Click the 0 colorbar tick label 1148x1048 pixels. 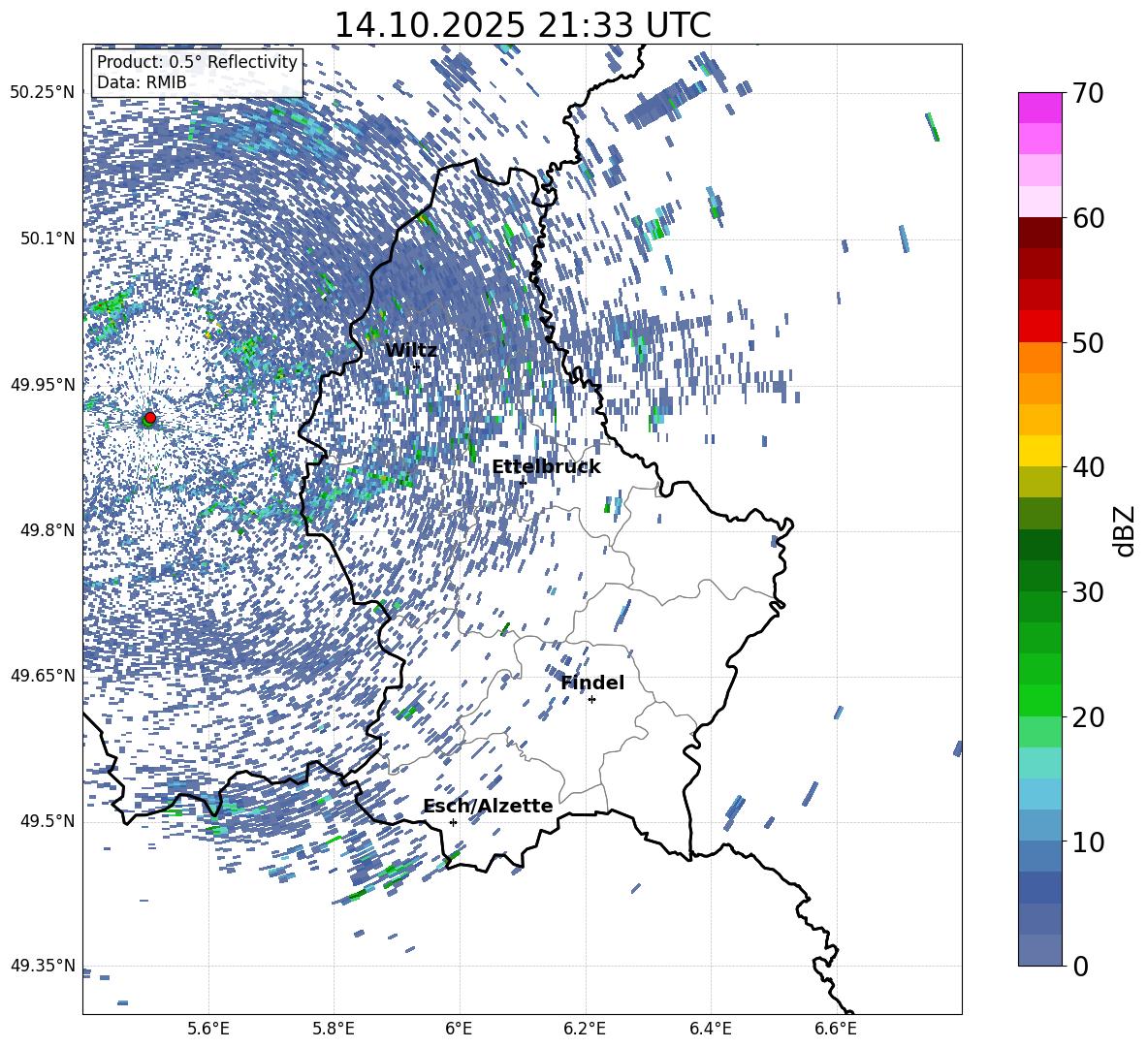click(x=1080, y=966)
